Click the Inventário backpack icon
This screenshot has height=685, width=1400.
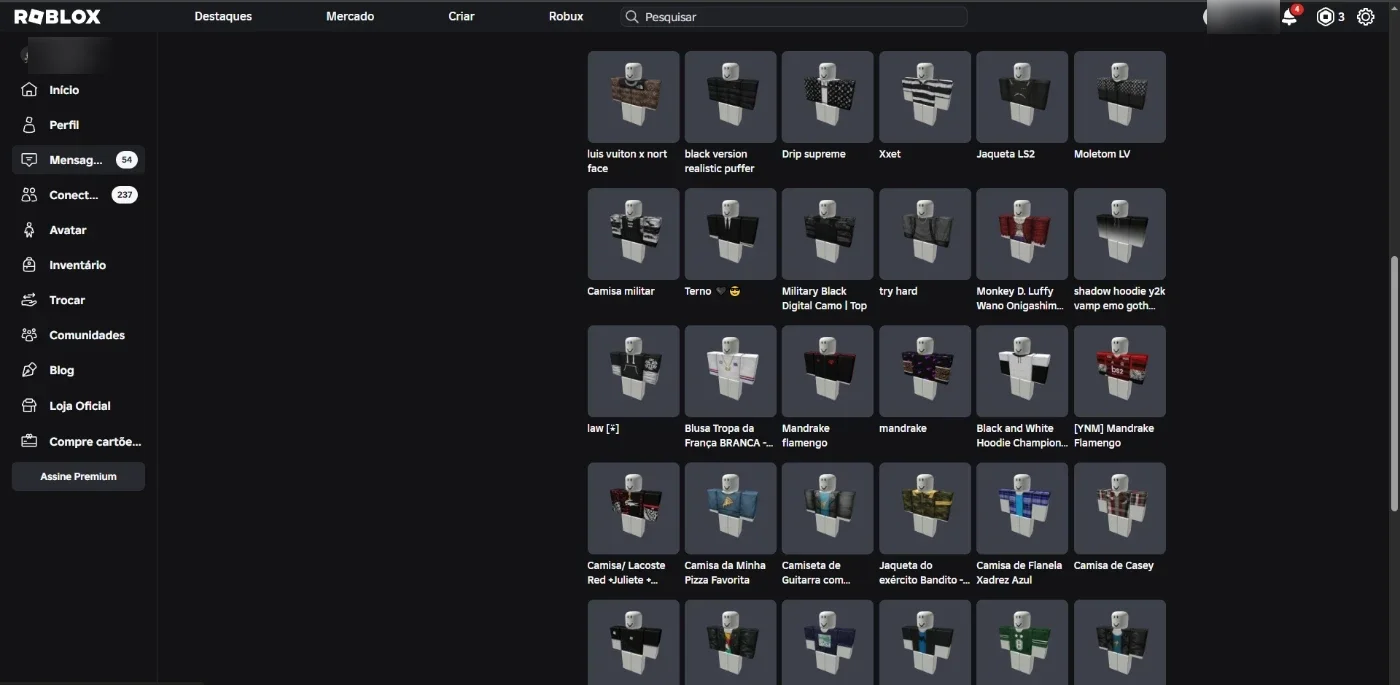[x=29, y=265]
